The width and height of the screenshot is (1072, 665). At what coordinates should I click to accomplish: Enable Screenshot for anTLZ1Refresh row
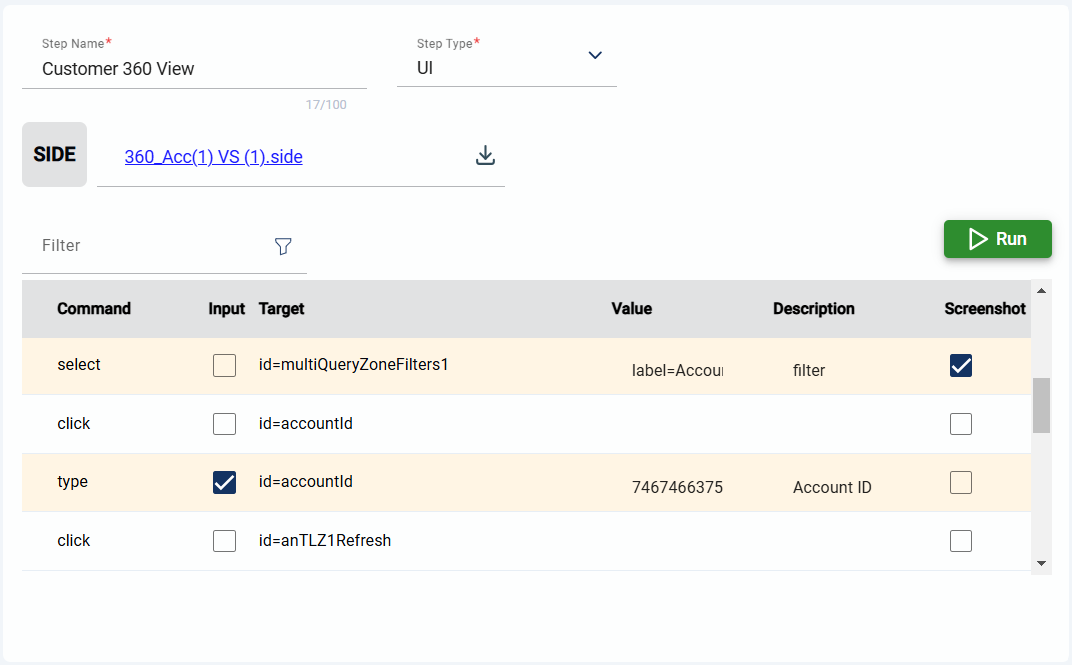961,541
